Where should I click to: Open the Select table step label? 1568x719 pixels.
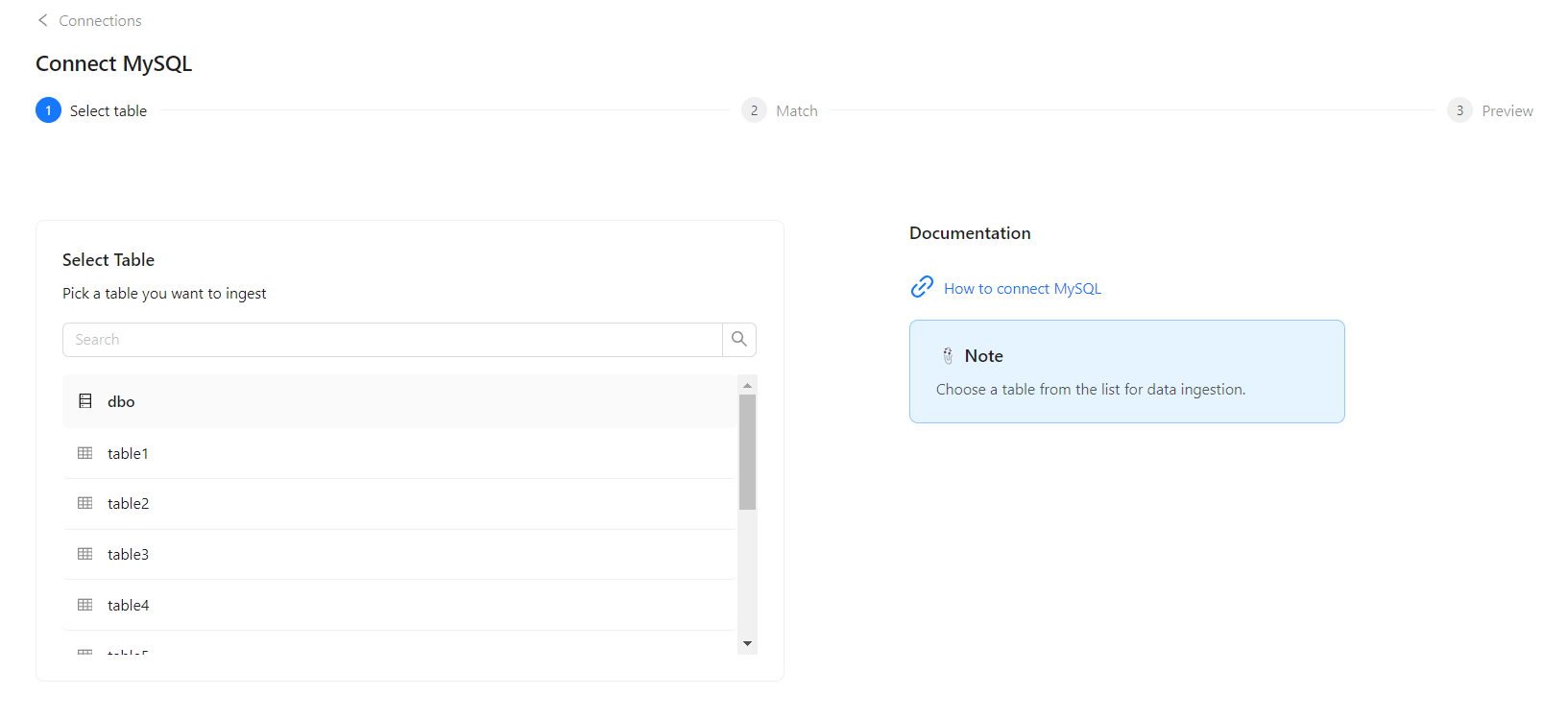pos(109,111)
